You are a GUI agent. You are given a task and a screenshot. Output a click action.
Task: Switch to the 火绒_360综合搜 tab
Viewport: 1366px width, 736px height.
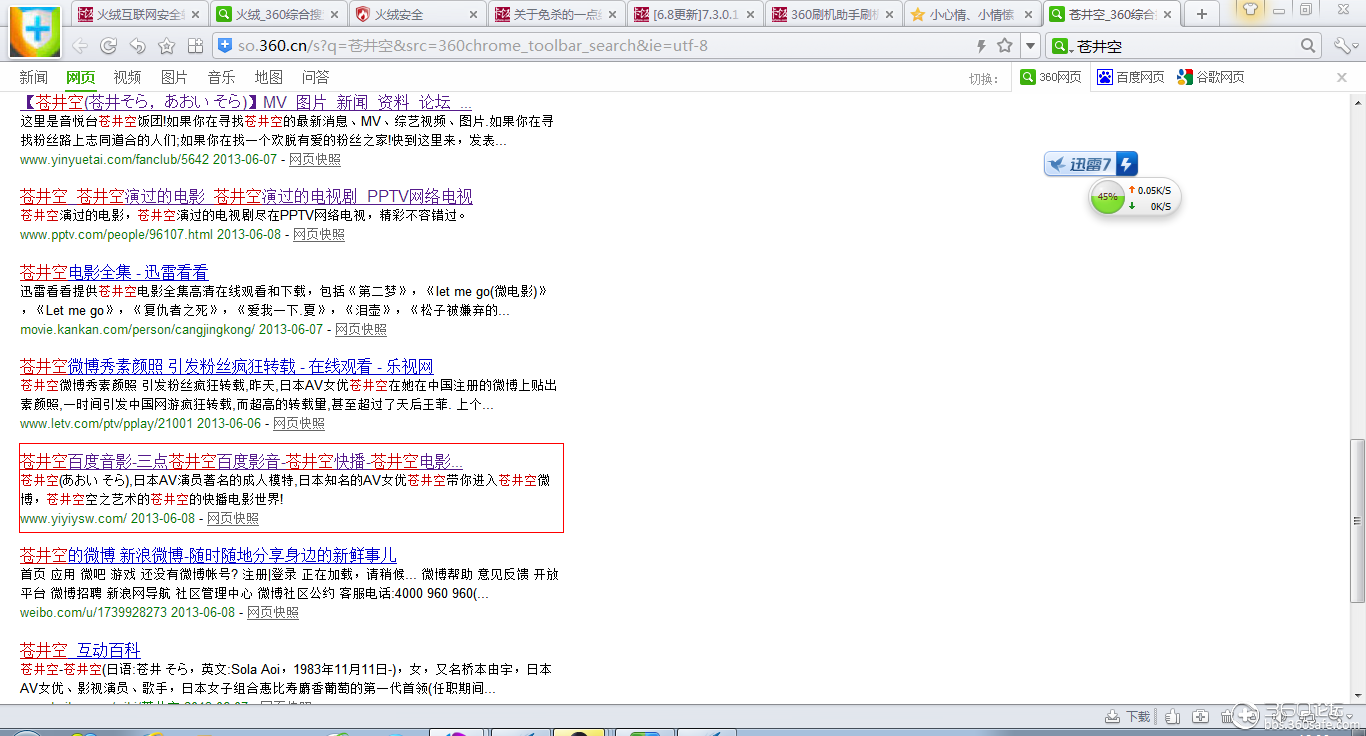coord(280,14)
